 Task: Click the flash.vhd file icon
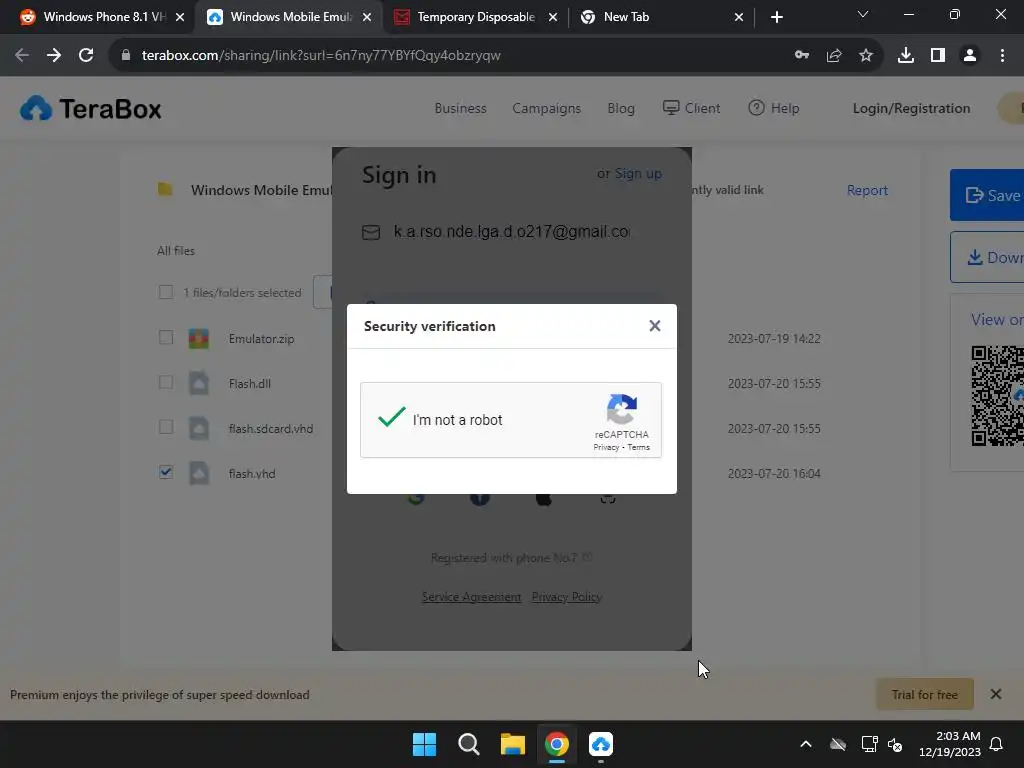pos(199,473)
